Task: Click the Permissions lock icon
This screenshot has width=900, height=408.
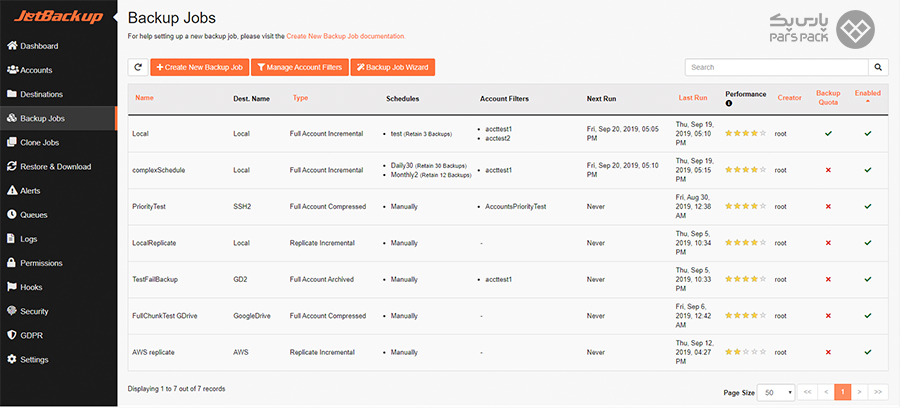Action: (12, 263)
